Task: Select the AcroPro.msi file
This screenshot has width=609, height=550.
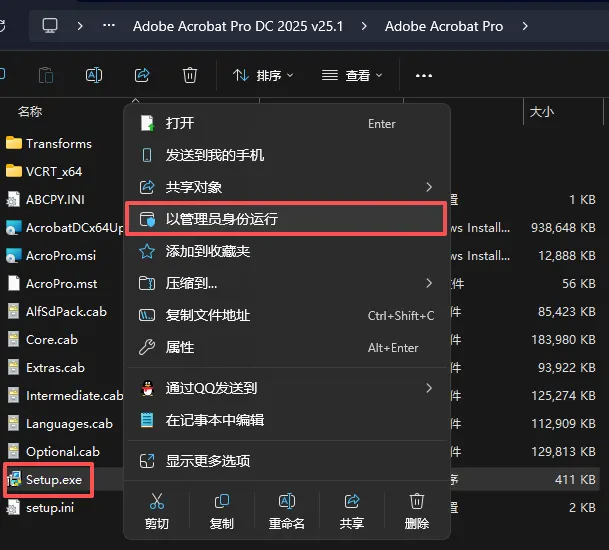Action: (x=51, y=256)
